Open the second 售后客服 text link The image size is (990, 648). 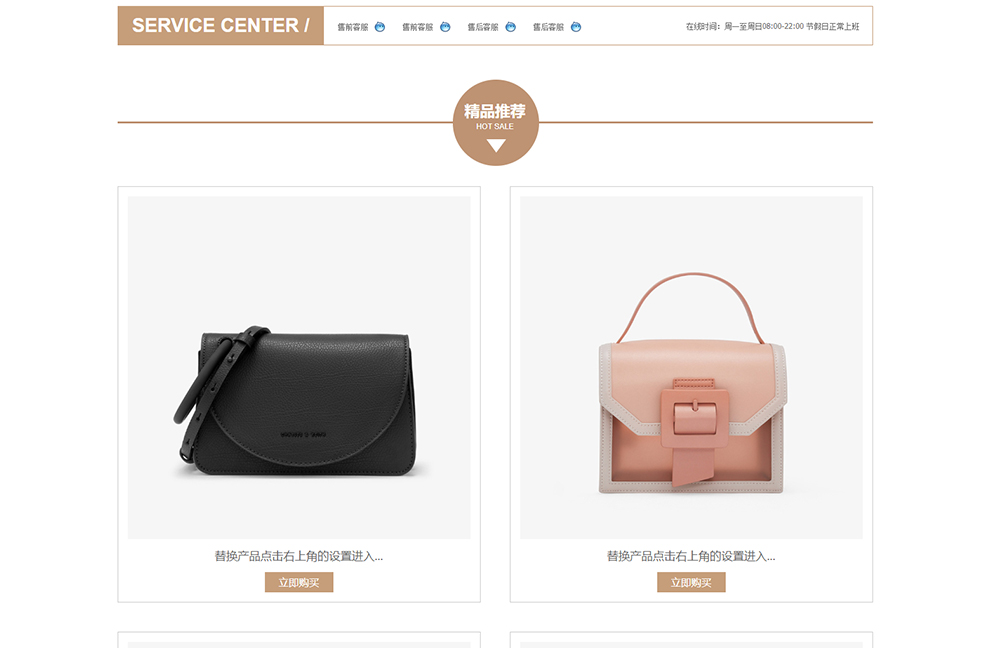(x=548, y=27)
